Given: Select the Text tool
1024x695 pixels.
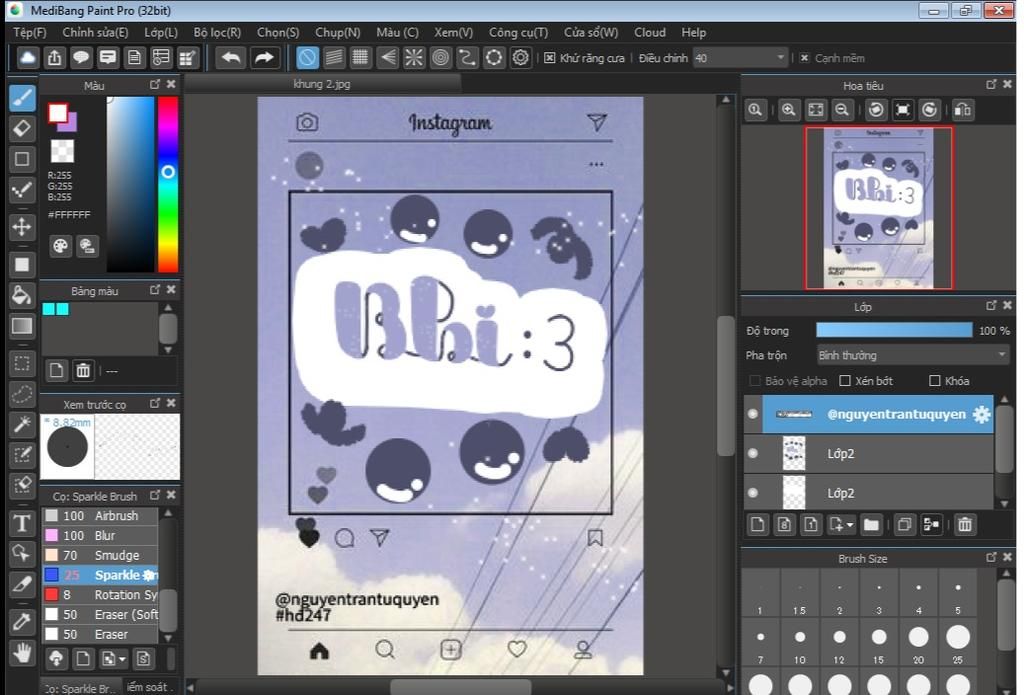Looking at the screenshot, I should [22, 523].
